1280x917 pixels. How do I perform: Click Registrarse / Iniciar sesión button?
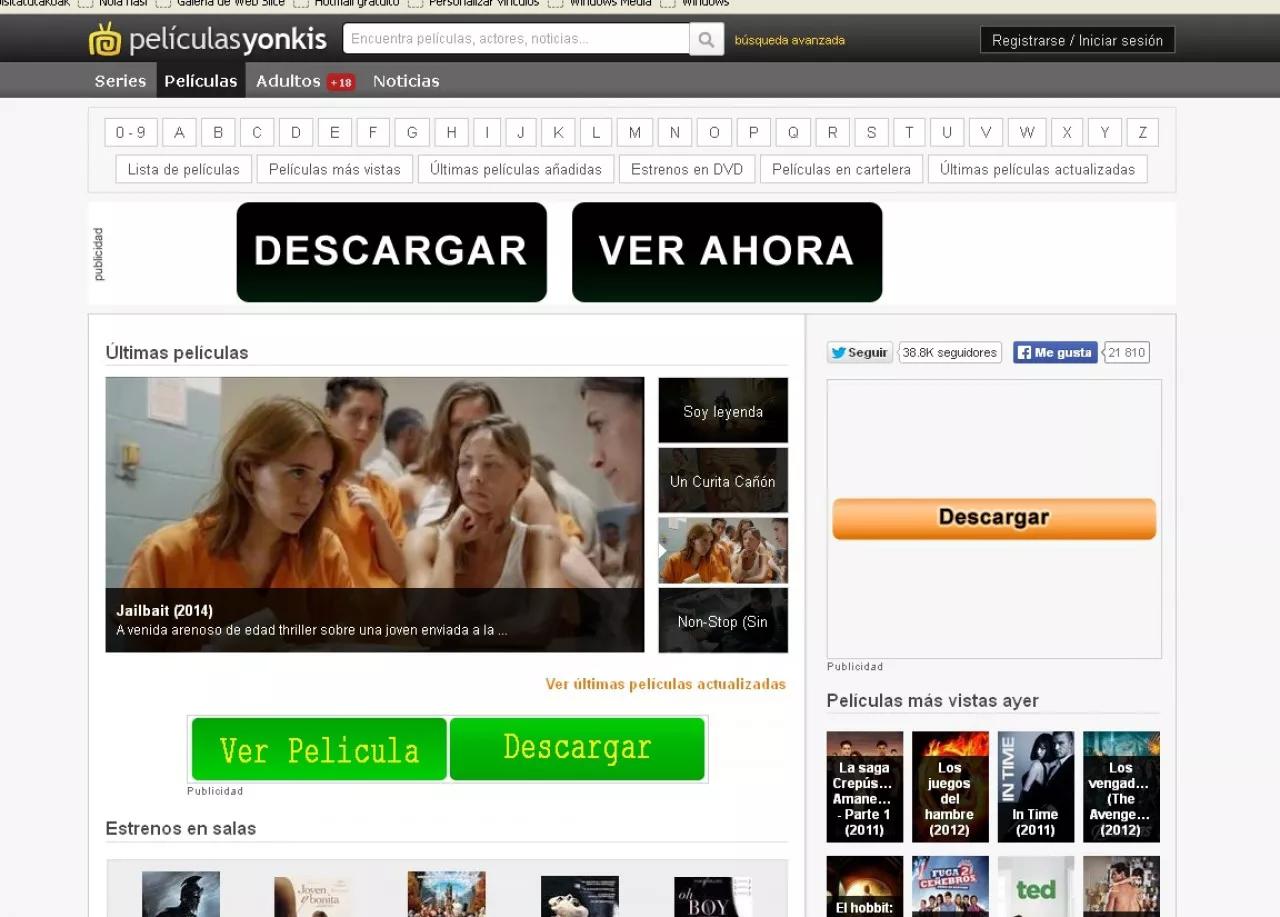1077,40
